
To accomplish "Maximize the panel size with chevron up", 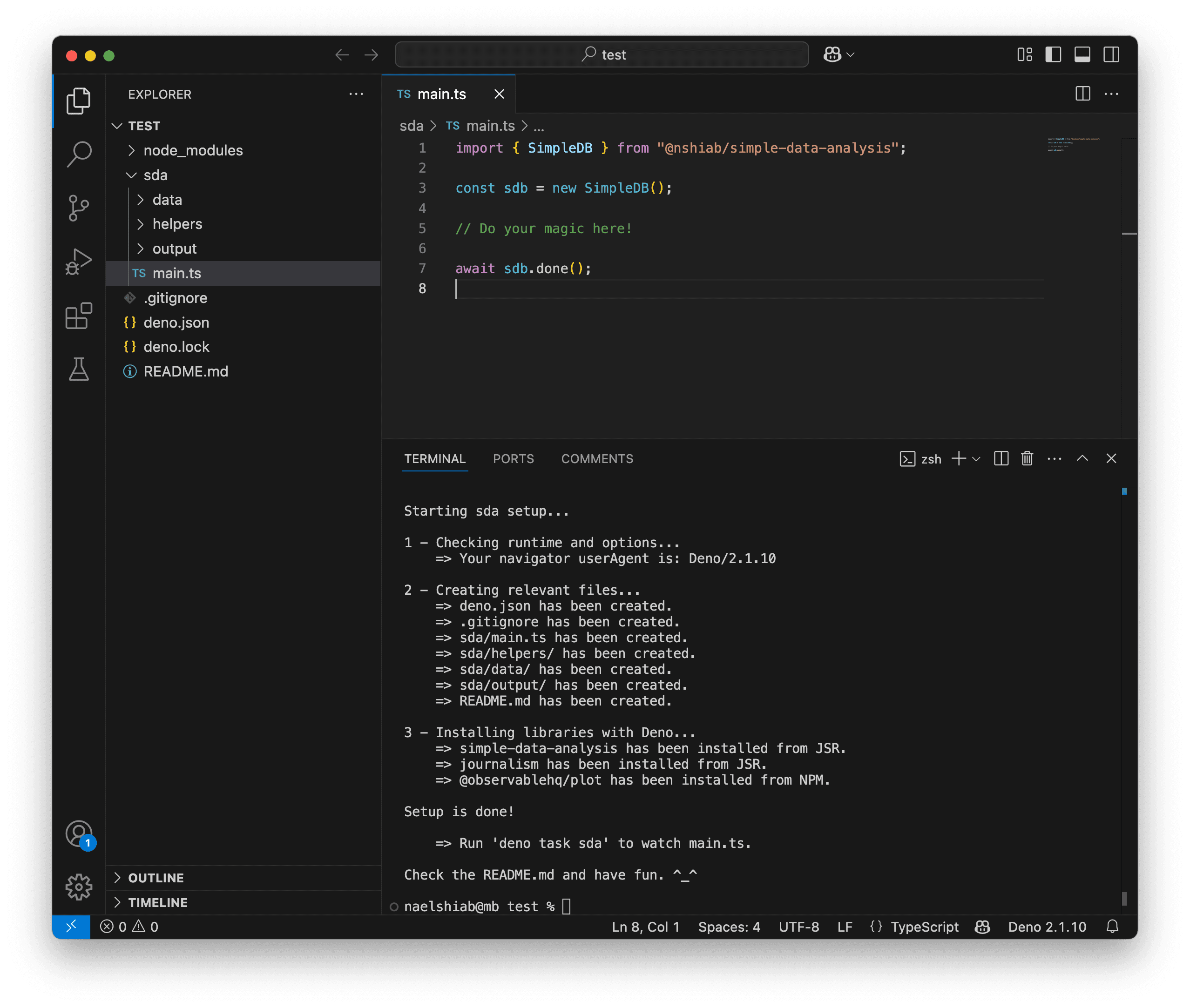I will (x=1082, y=459).
